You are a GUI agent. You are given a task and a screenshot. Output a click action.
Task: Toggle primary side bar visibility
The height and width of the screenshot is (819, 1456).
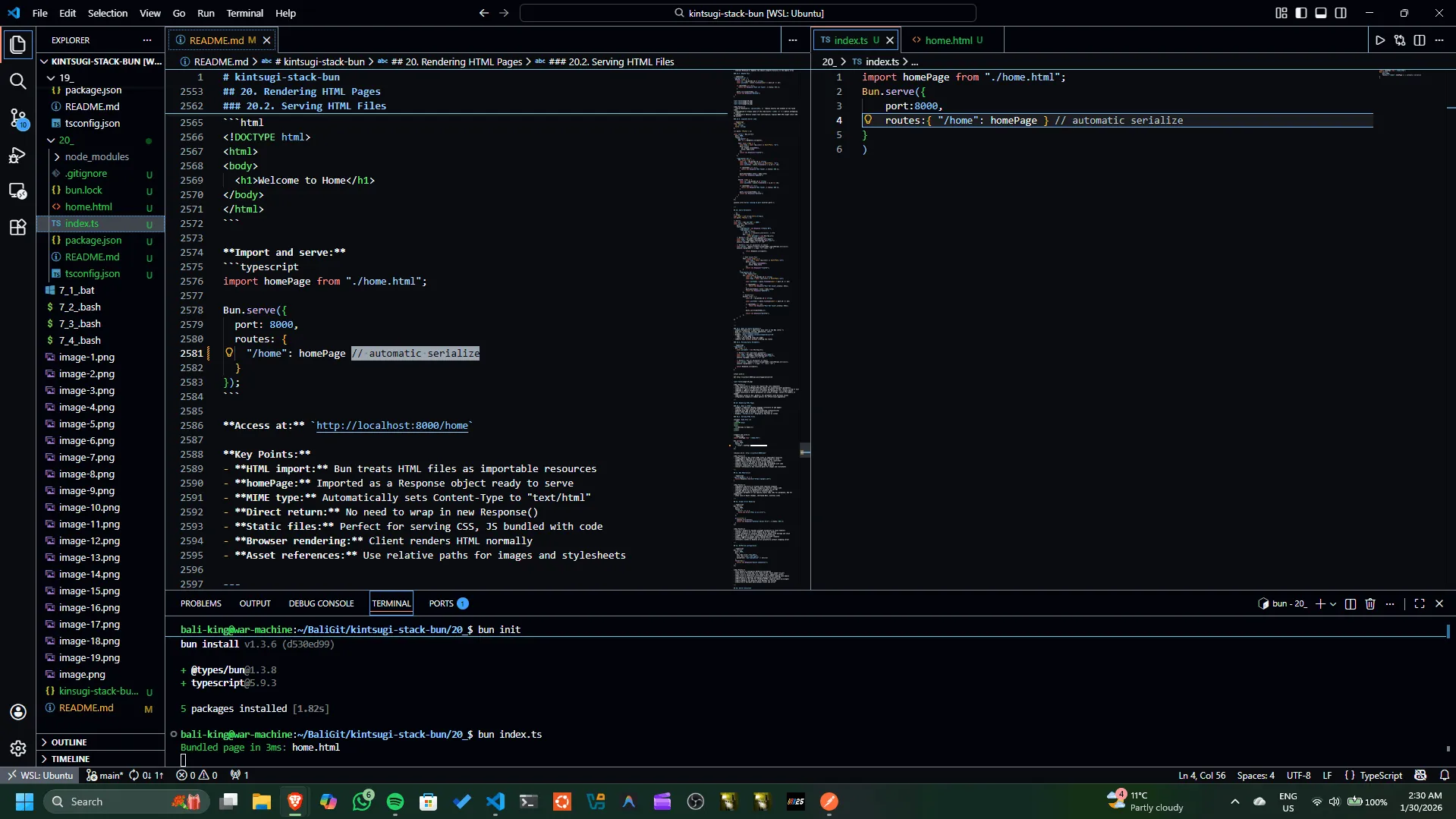coord(1301,13)
